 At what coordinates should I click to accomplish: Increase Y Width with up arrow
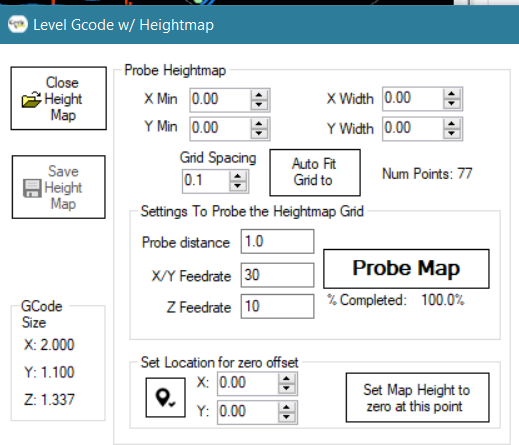452,124
